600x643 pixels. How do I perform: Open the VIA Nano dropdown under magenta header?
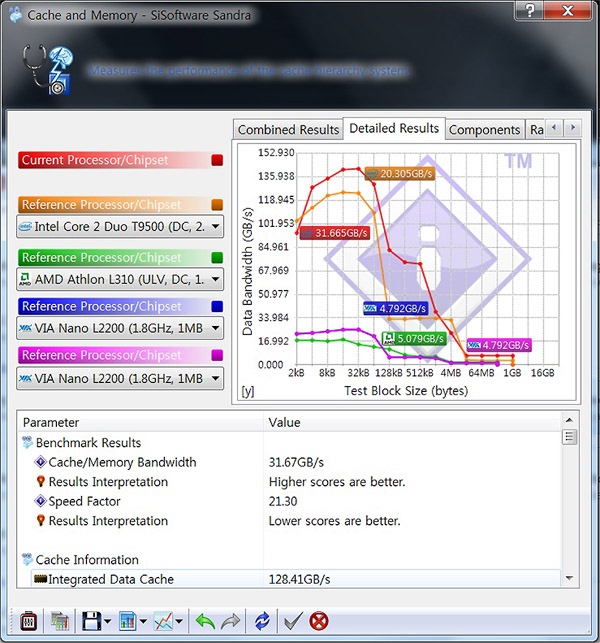(x=120, y=378)
